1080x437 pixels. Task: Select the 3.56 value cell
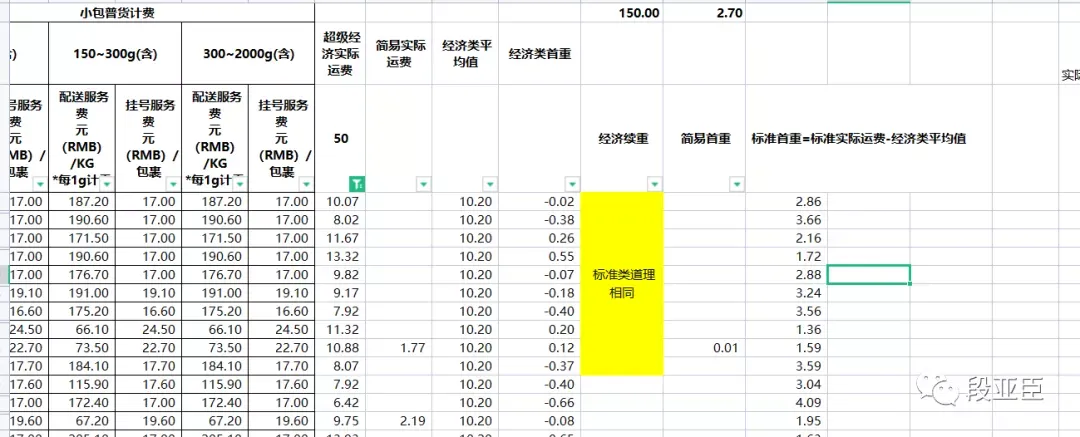pyautogui.click(x=787, y=311)
